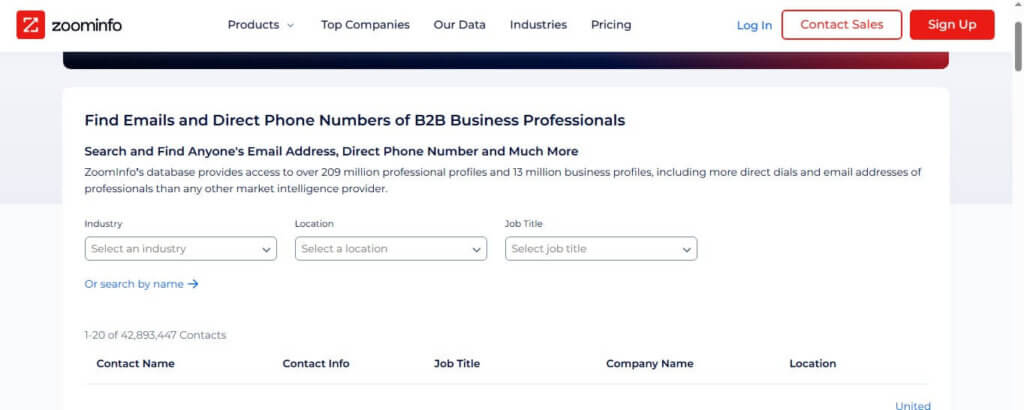The image size is (1024, 410).
Task: Open the Pricing page
Action: [x=611, y=25]
